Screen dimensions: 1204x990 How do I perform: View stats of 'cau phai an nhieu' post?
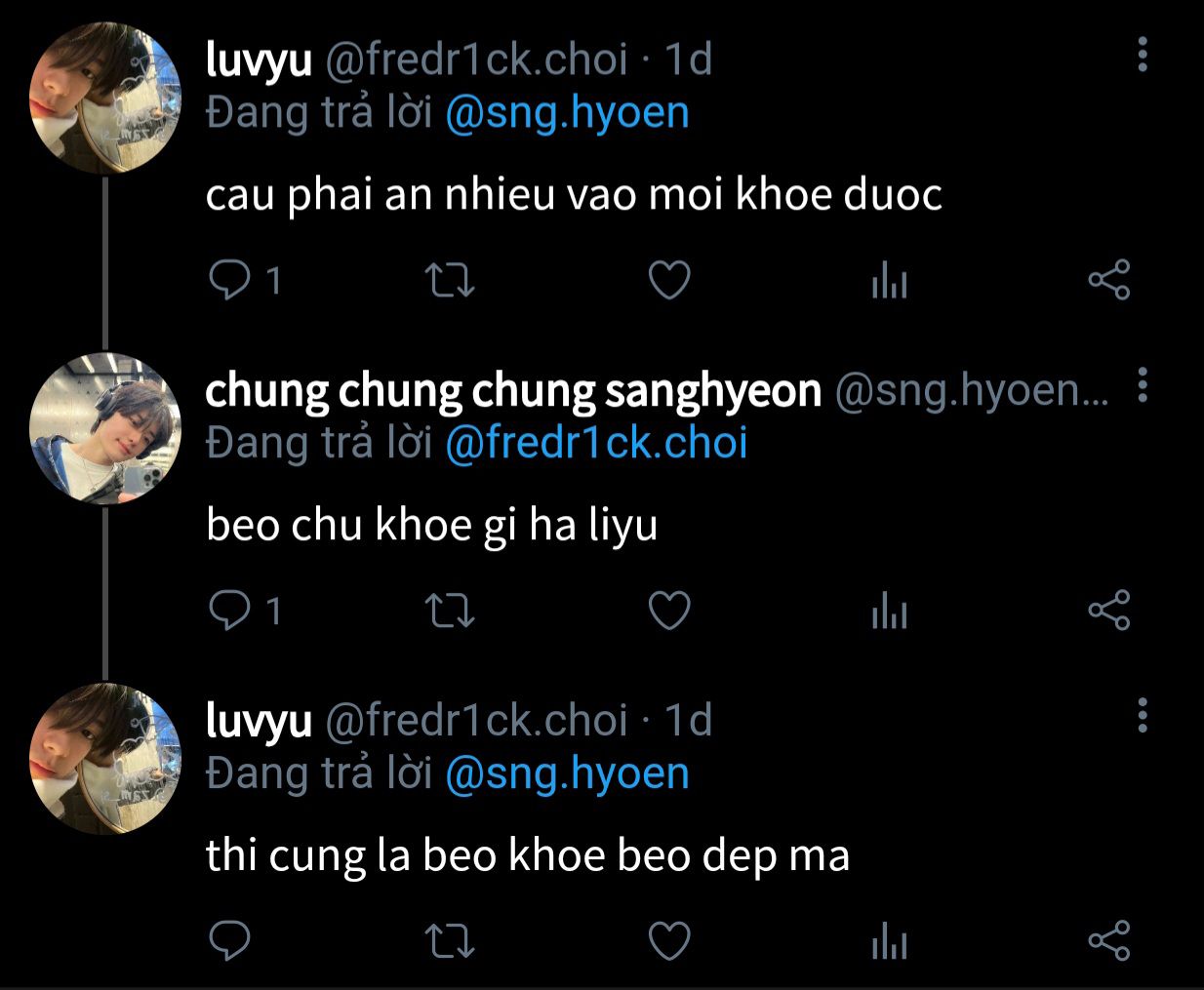(889, 282)
